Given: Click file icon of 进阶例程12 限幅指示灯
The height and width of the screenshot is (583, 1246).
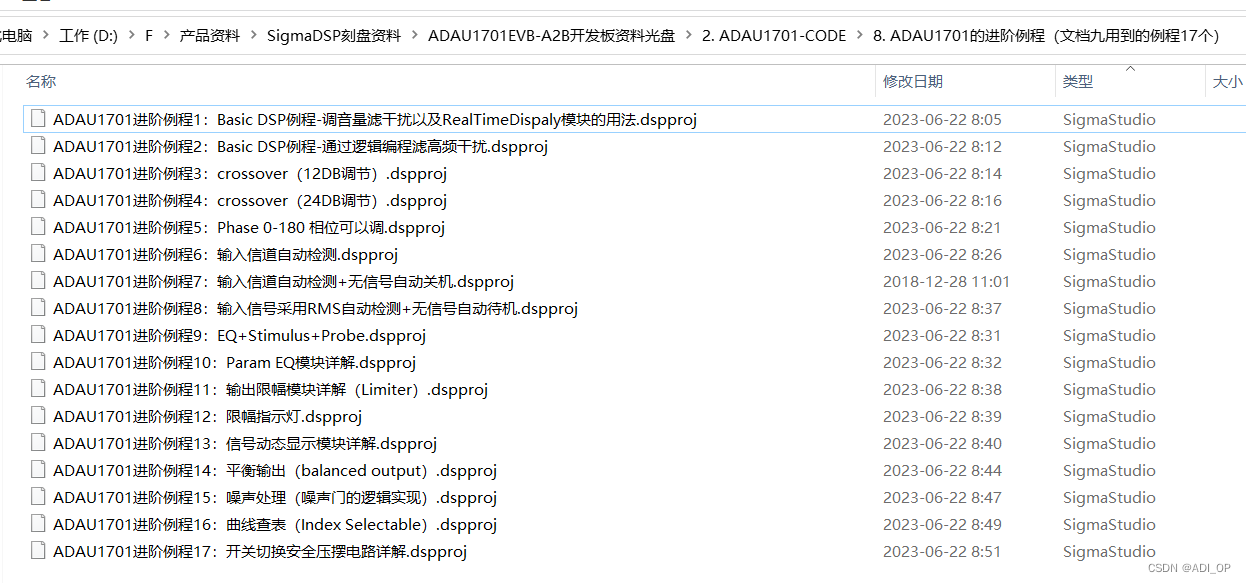Looking at the screenshot, I should point(38,416).
